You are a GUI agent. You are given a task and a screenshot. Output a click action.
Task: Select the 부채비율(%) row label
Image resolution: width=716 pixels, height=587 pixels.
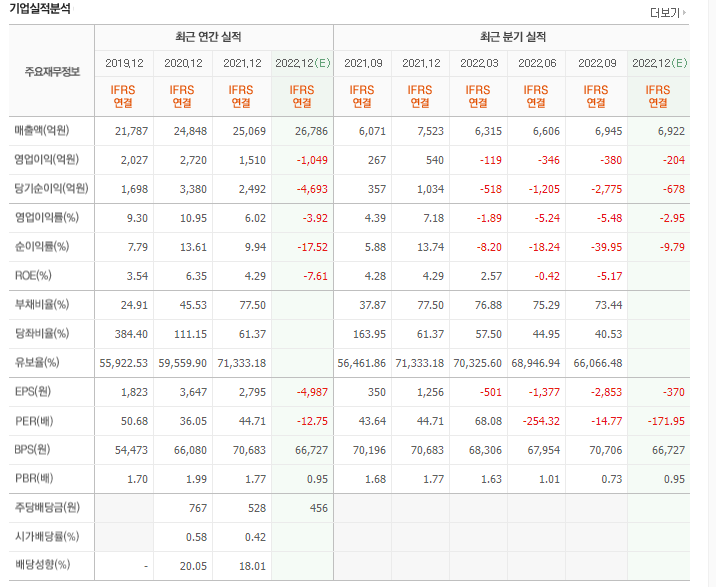[42, 304]
